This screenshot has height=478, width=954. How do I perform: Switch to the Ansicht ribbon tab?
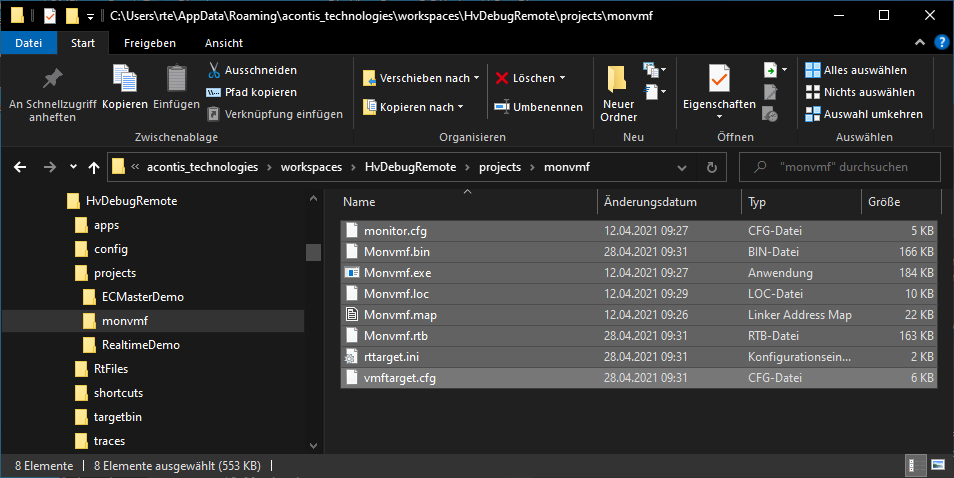tap(224, 43)
